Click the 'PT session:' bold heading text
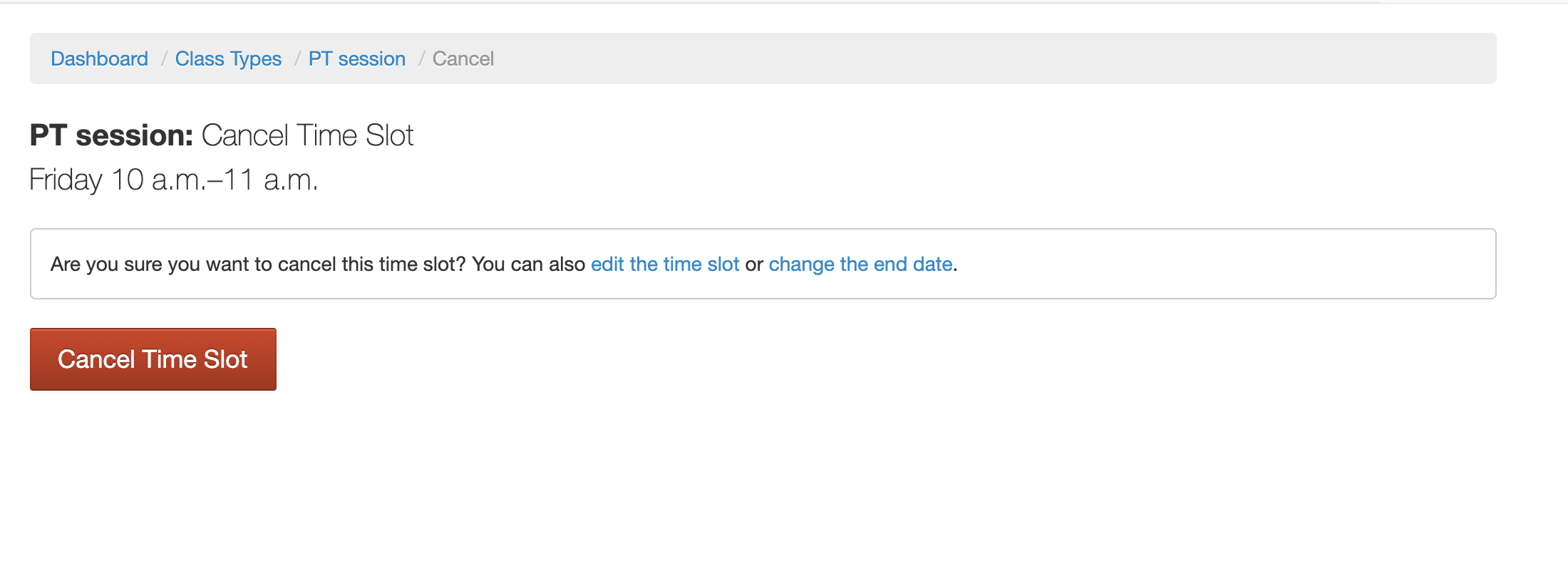1568x566 pixels. 111,135
